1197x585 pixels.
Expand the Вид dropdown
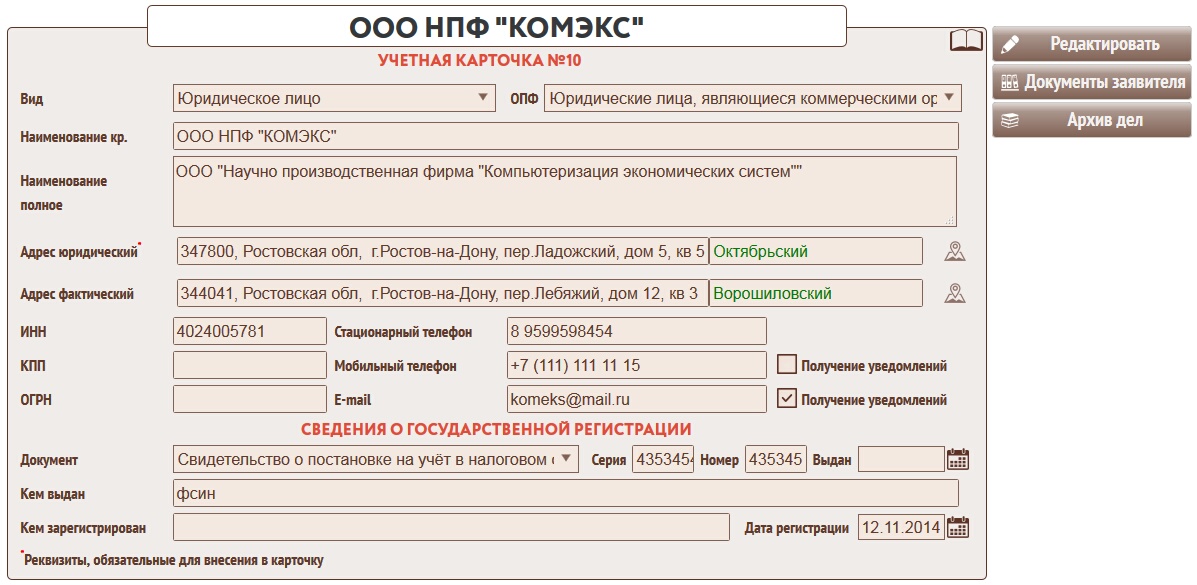point(334,98)
